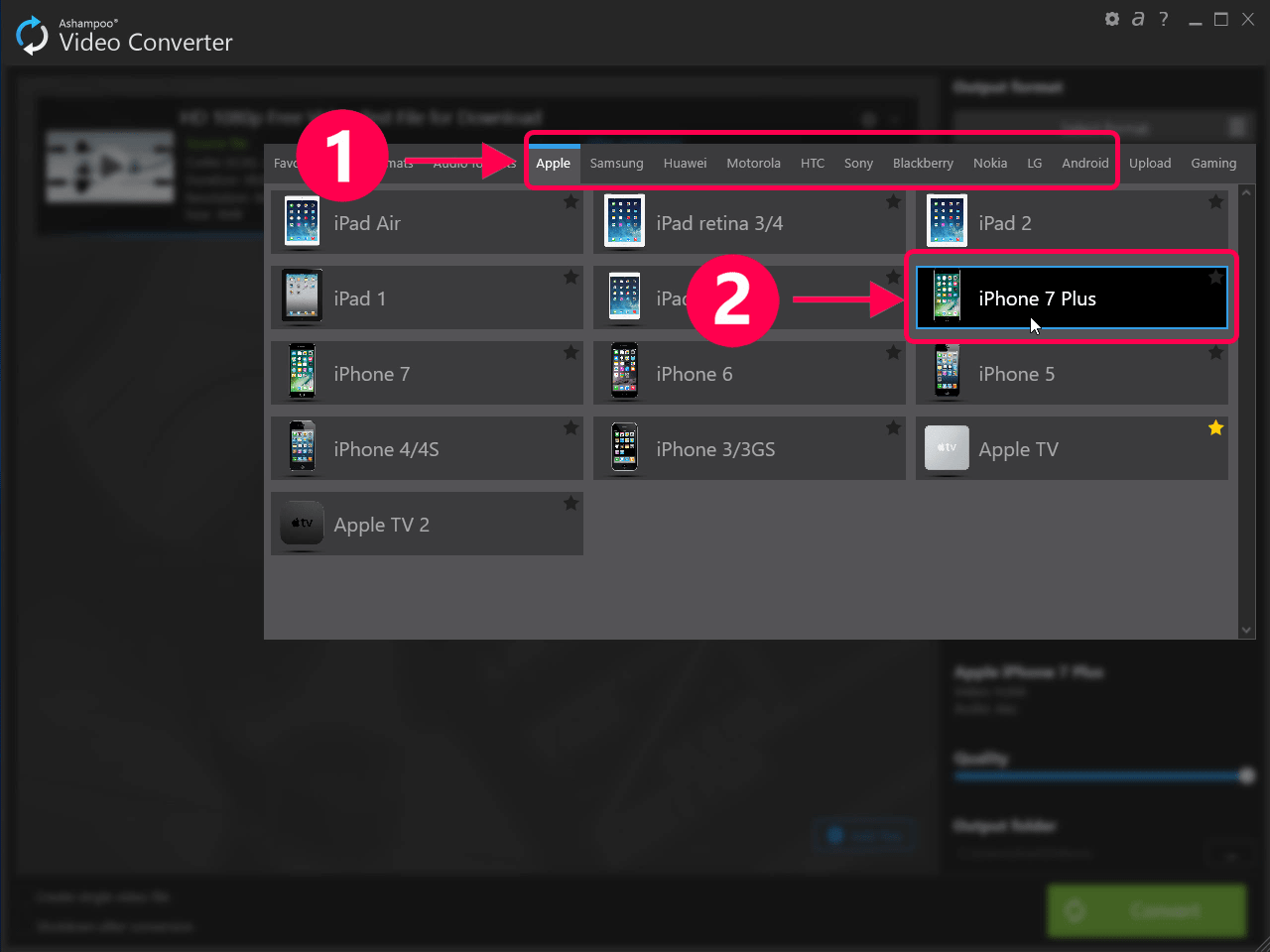Pick the Apple TV preset
Viewport: 1270px width, 952px height.
[1072, 448]
